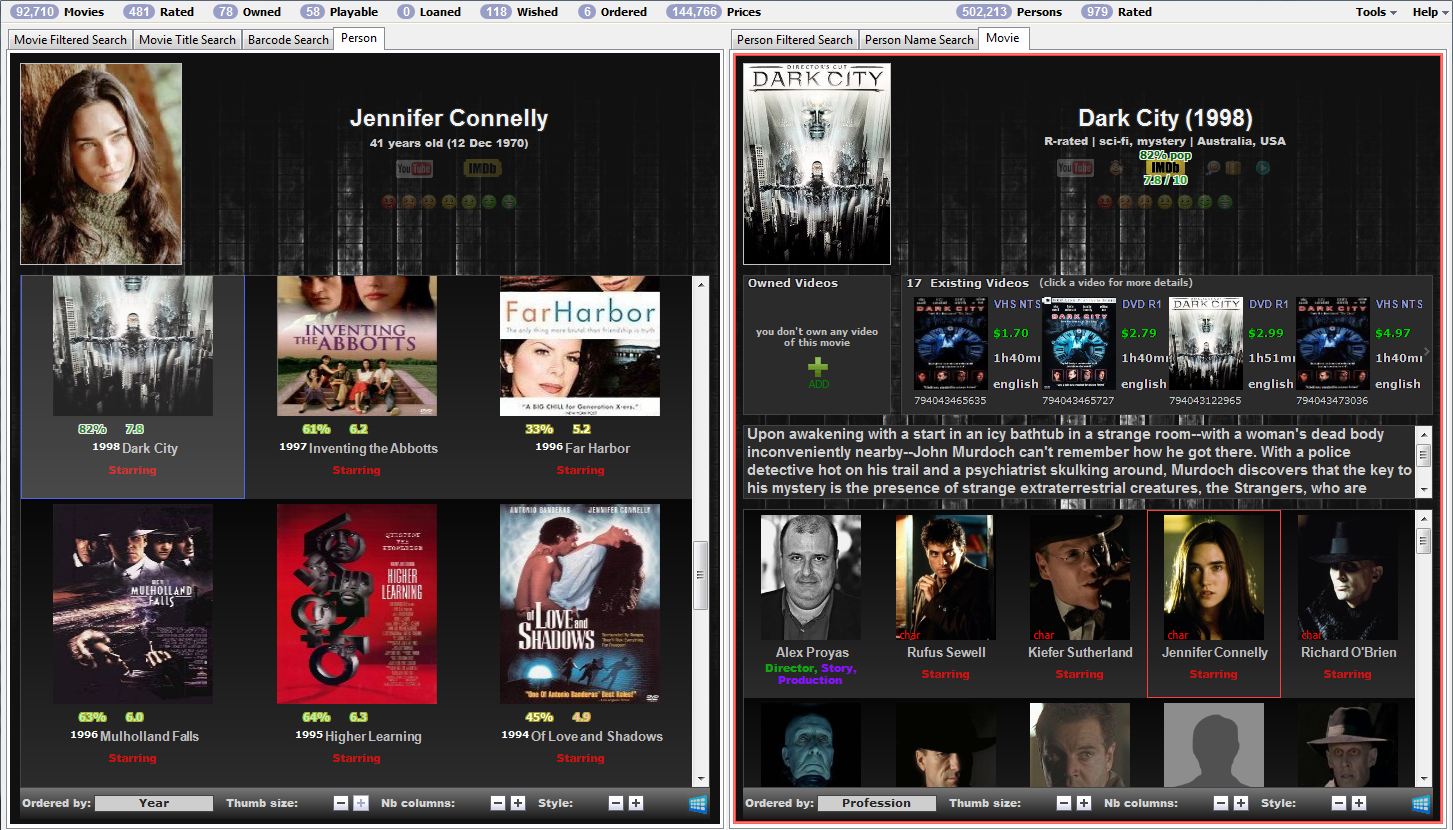Click Style plus in the Person panel

click(636, 803)
